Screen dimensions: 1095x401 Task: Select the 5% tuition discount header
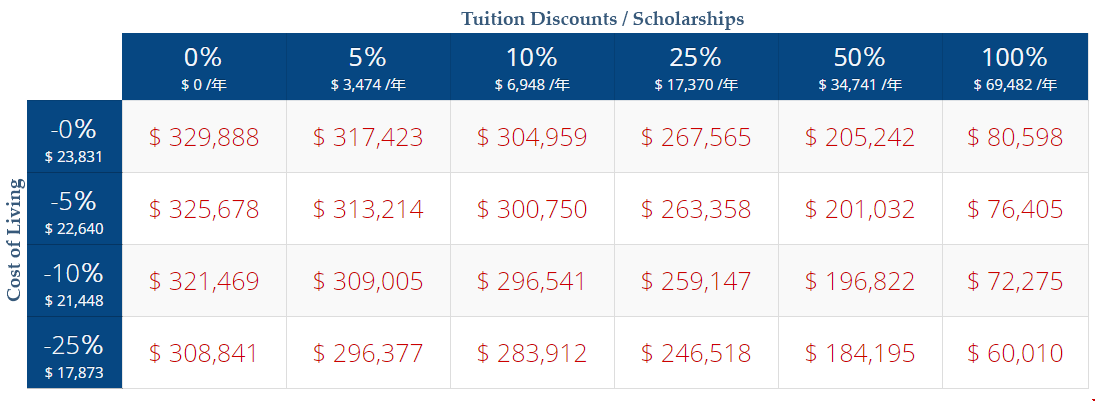[x=367, y=67]
